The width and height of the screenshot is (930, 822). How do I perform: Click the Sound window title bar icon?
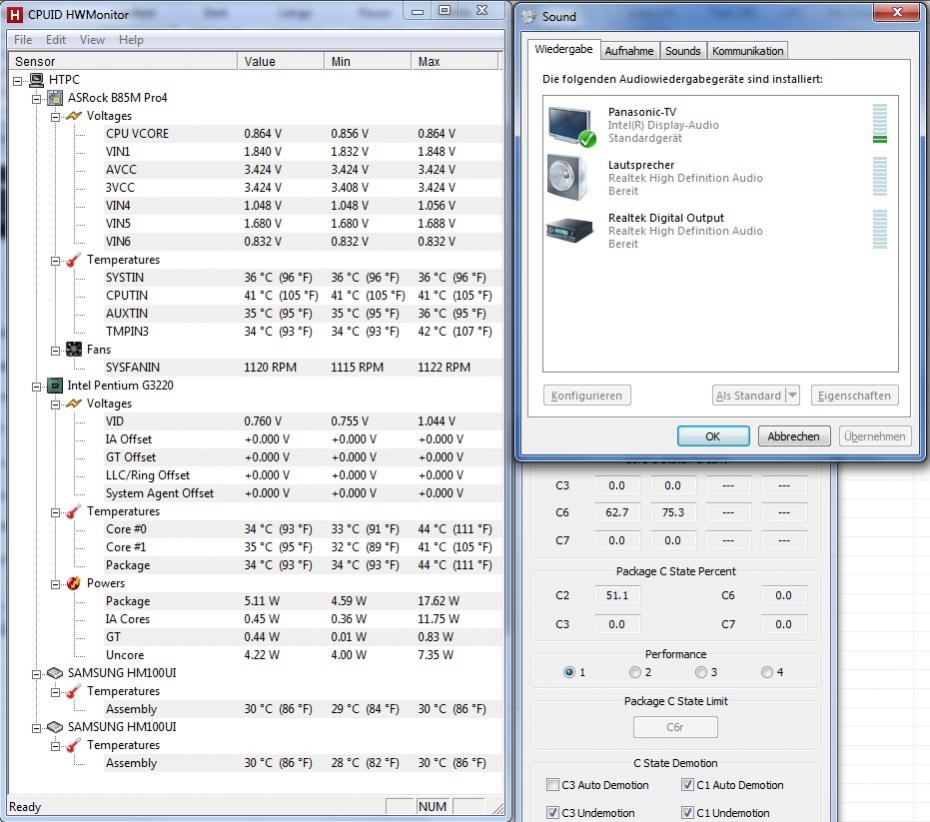[529, 16]
